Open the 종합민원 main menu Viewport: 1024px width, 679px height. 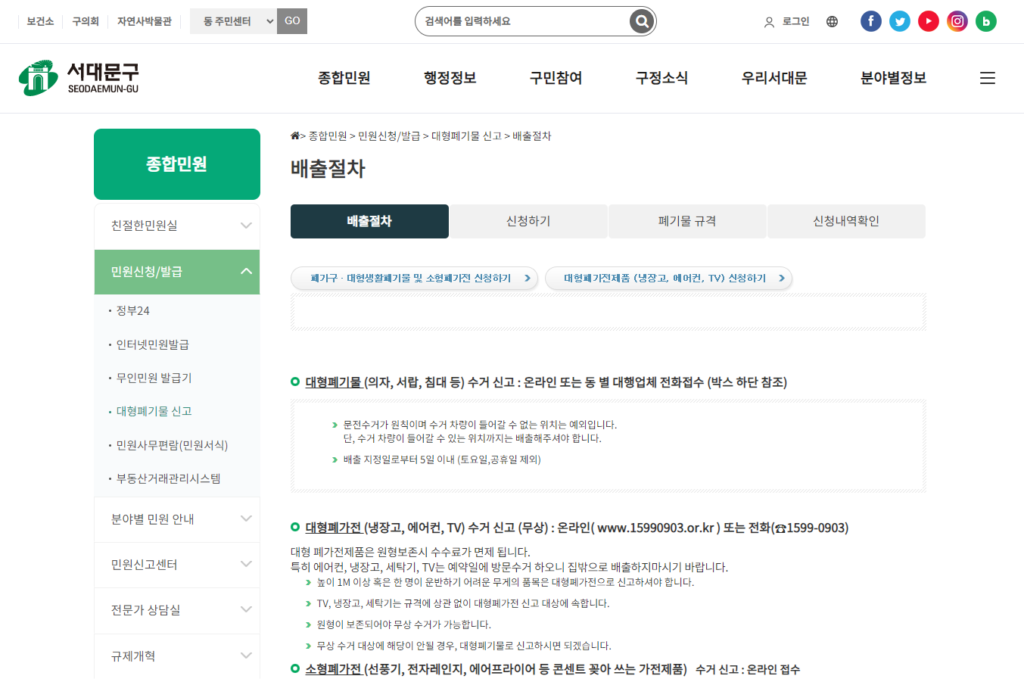click(344, 78)
